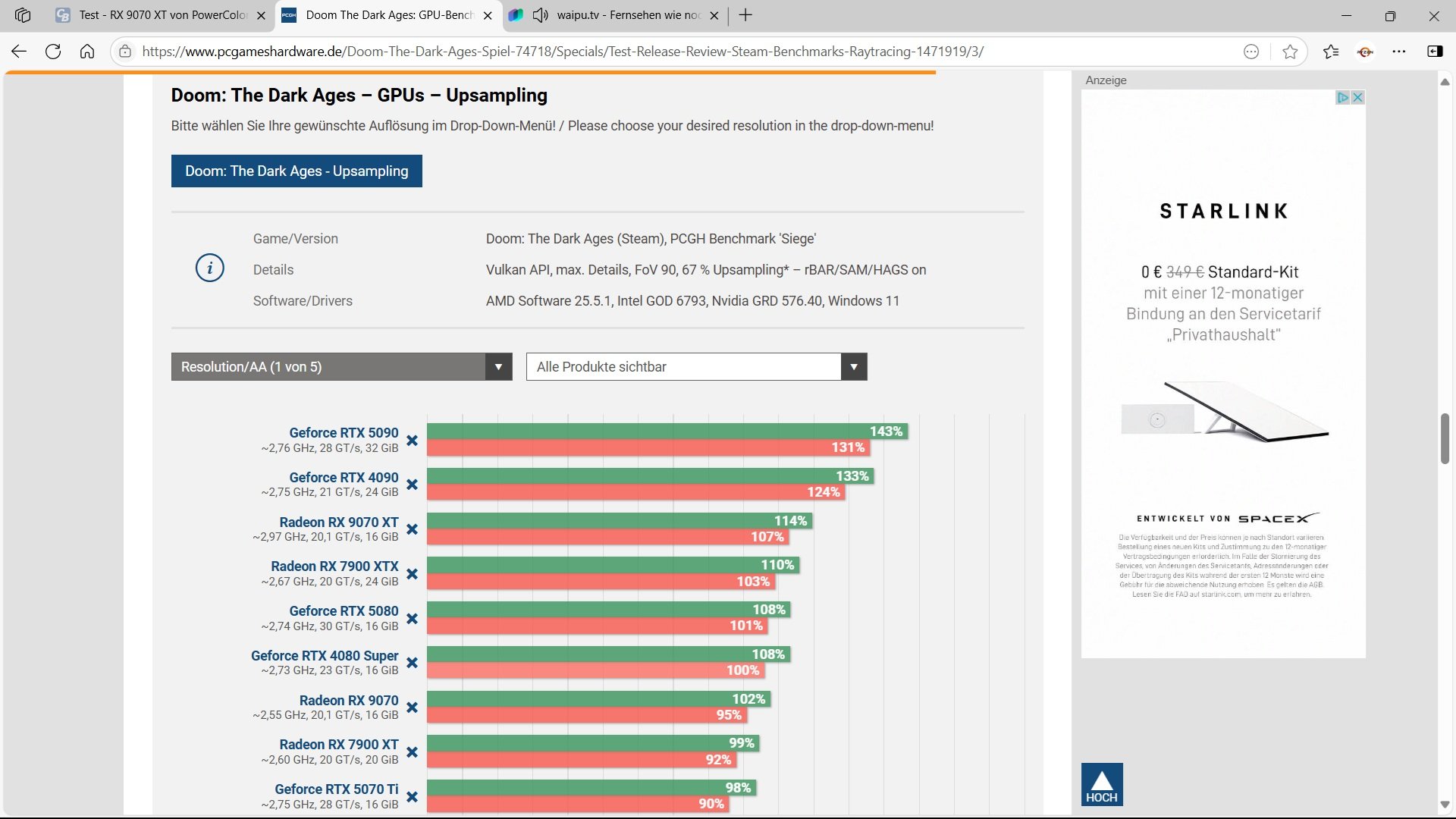Click the tab actions icon at top left
The width and height of the screenshot is (1456, 819).
point(23,15)
